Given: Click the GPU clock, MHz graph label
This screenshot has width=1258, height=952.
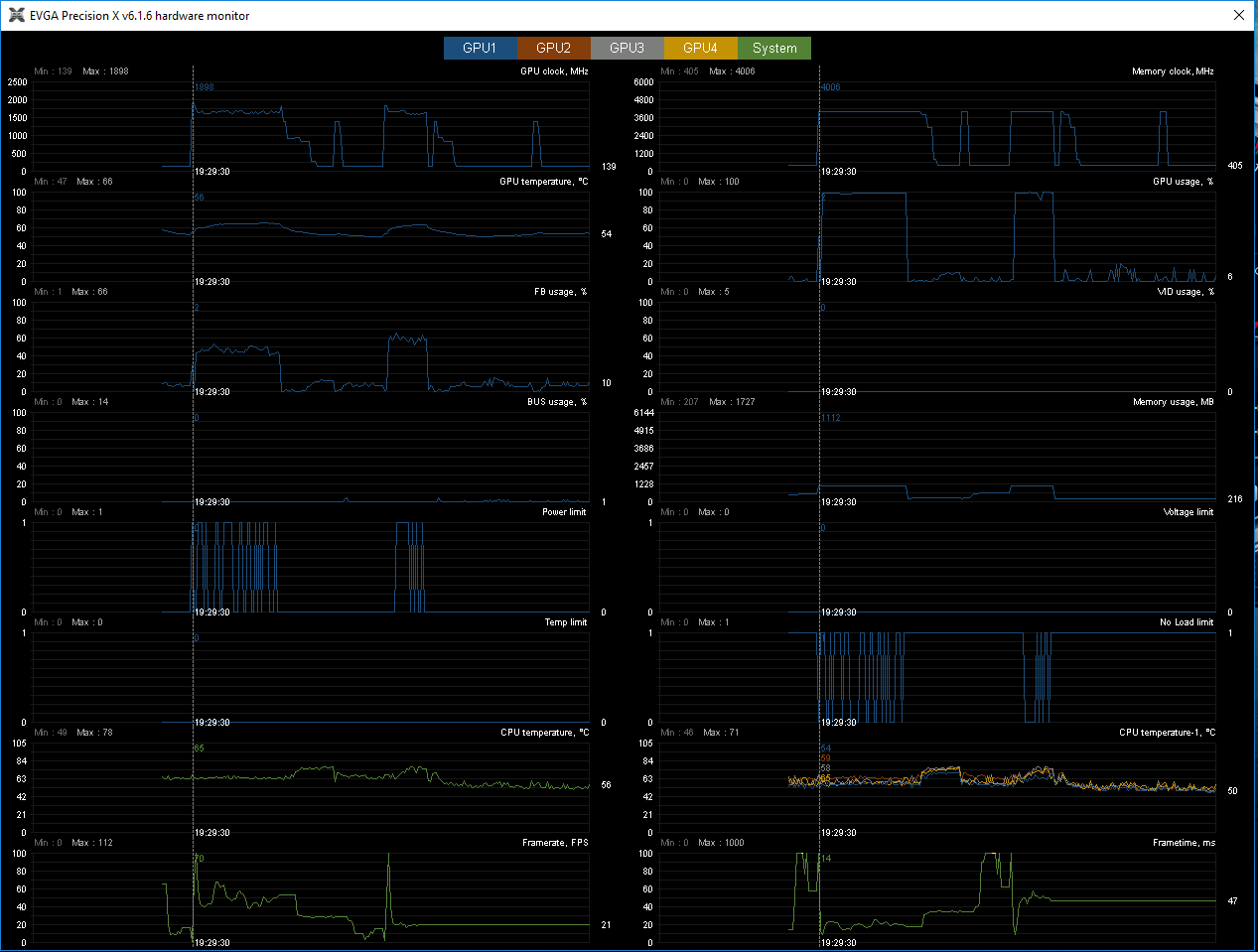Looking at the screenshot, I should [x=554, y=71].
